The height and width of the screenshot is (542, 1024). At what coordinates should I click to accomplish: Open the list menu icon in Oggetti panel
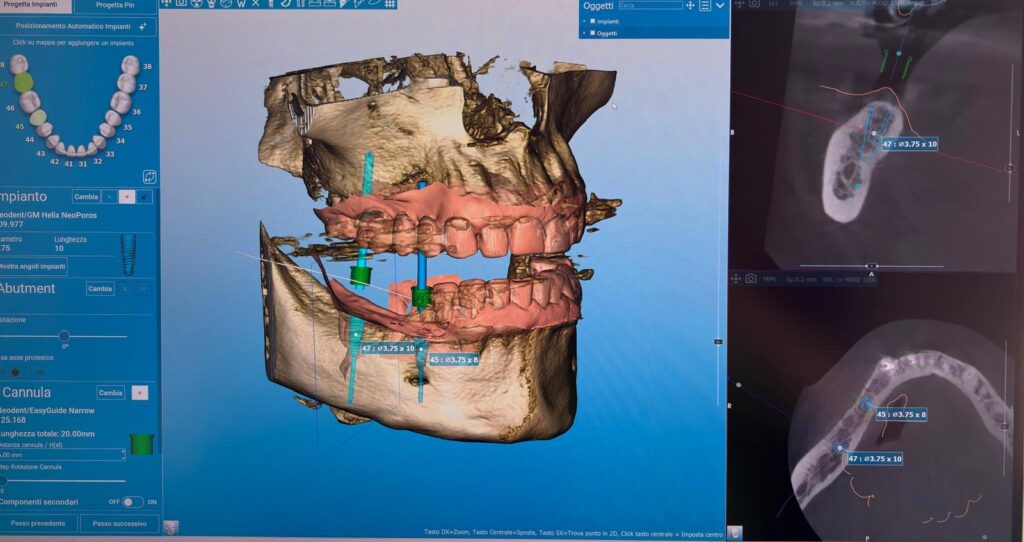click(705, 5)
